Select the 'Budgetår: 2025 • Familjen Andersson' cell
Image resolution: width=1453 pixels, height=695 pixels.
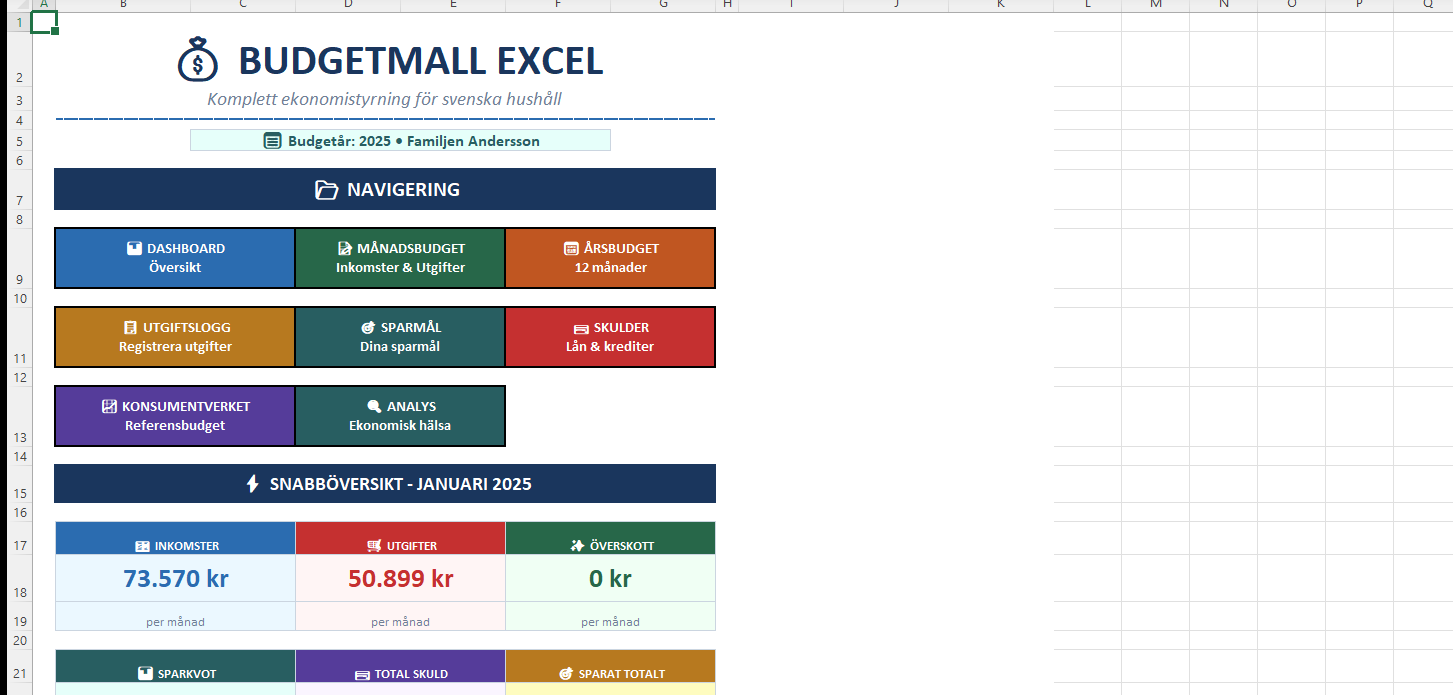(x=400, y=141)
